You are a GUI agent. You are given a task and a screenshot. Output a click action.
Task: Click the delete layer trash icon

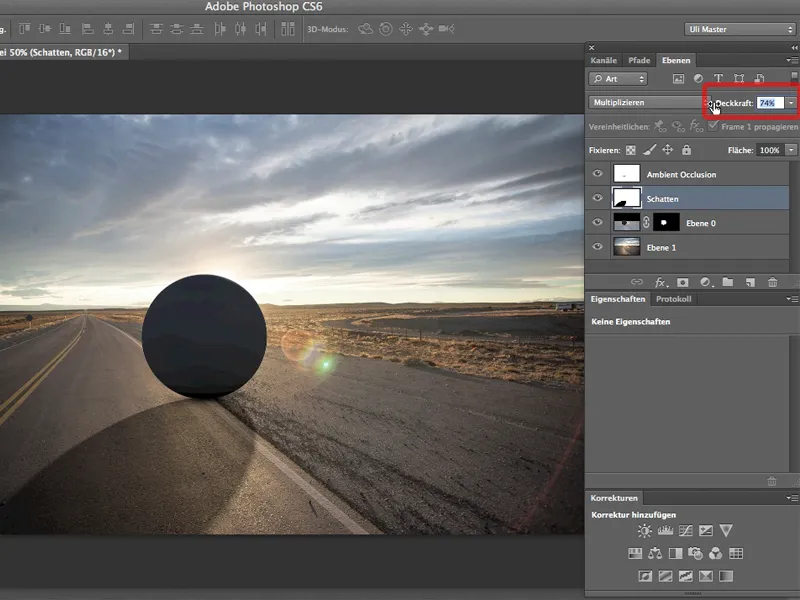772,282
